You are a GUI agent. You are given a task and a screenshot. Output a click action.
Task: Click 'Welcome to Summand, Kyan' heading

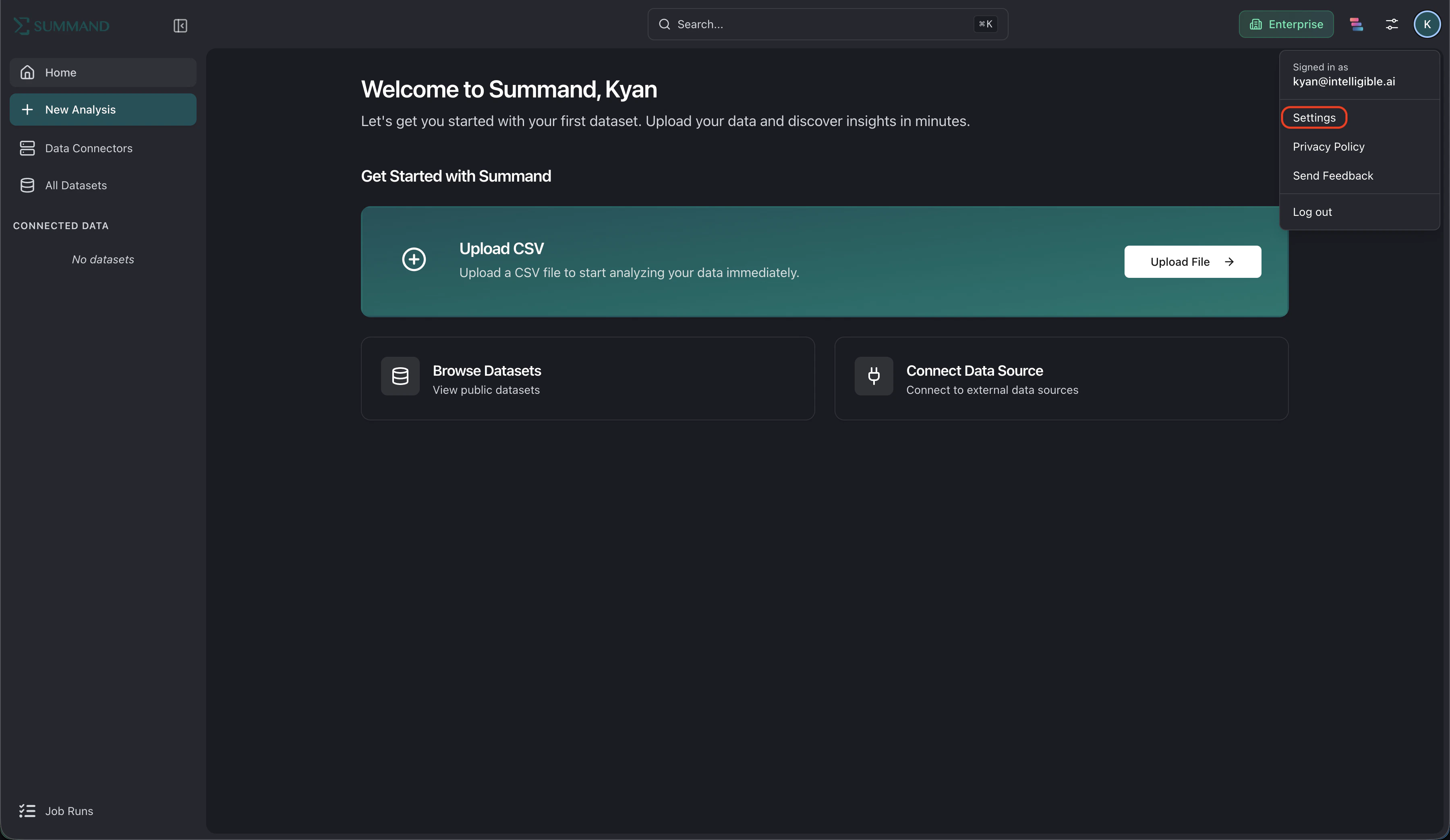(509, 90)
